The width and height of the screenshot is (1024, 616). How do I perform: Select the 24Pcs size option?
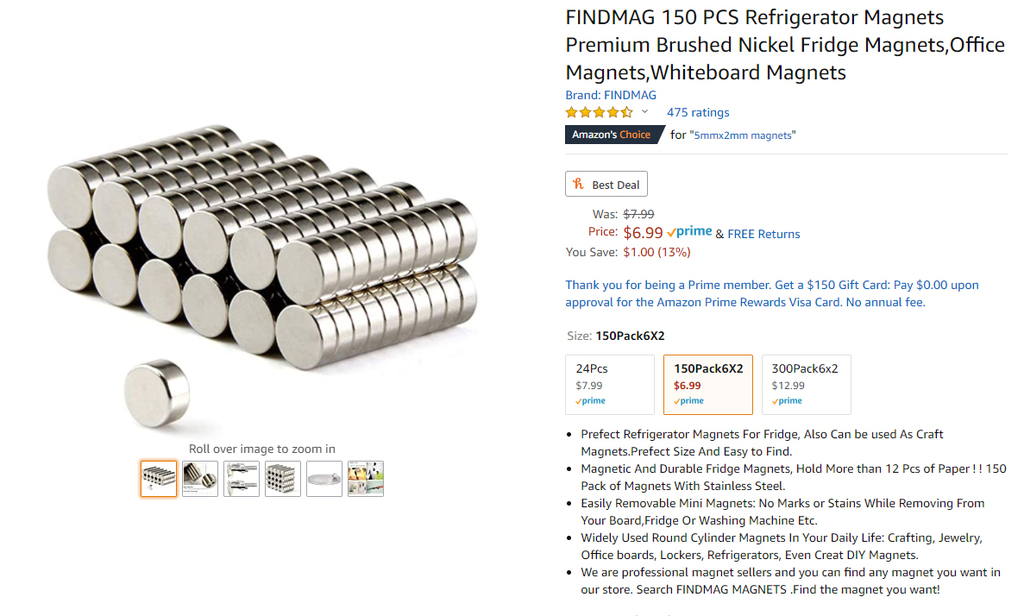pyautogui.click(x=609, y=384)
